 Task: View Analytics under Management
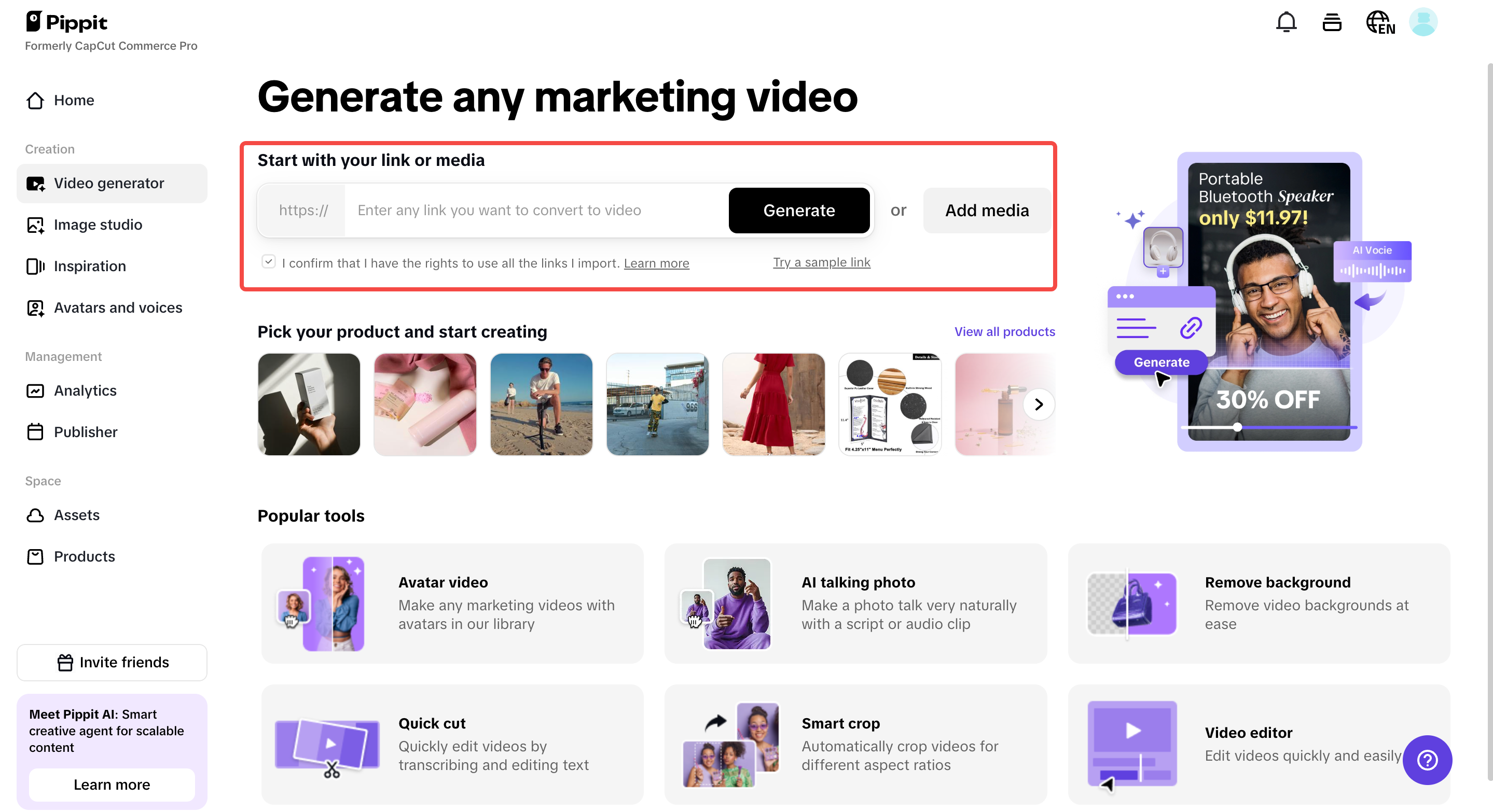coord(85,390)
